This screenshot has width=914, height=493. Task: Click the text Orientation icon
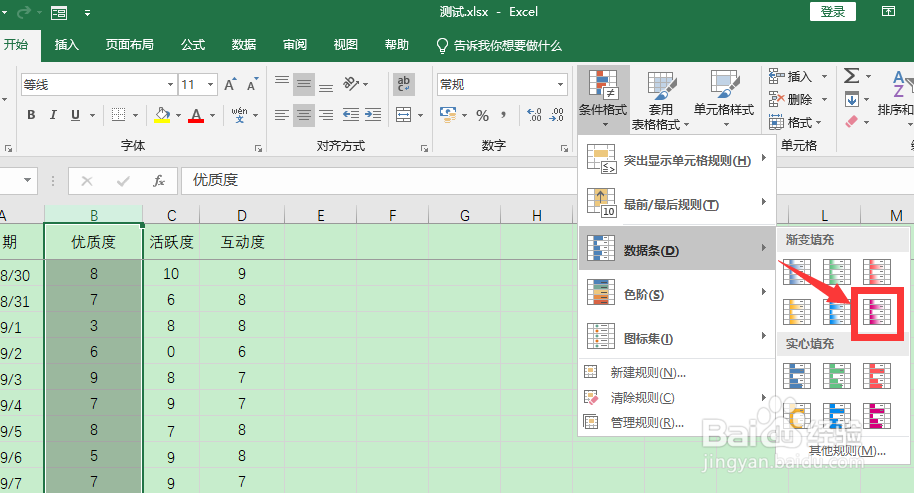pyautogui.click(x=351, y=84)
